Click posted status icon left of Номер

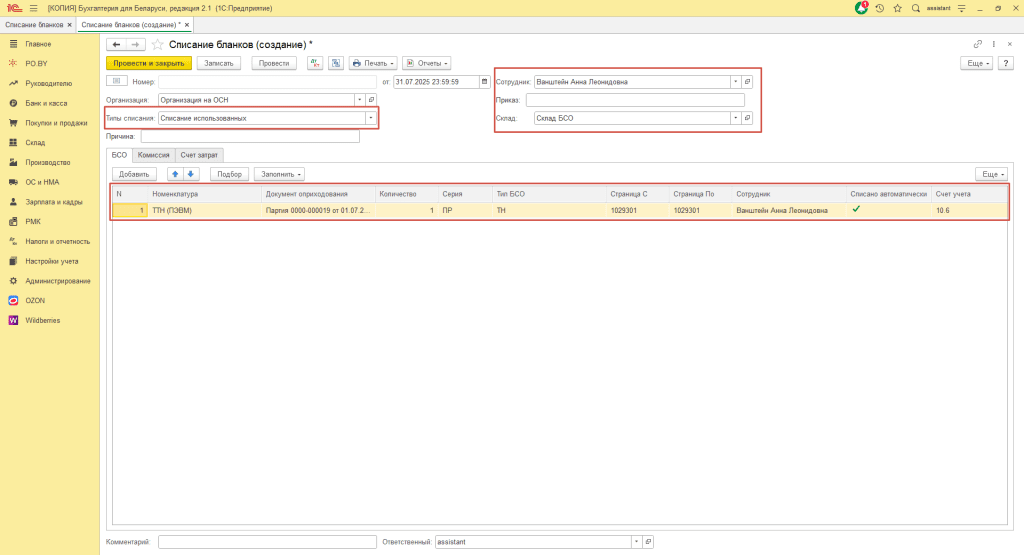(x=116, y=81)
